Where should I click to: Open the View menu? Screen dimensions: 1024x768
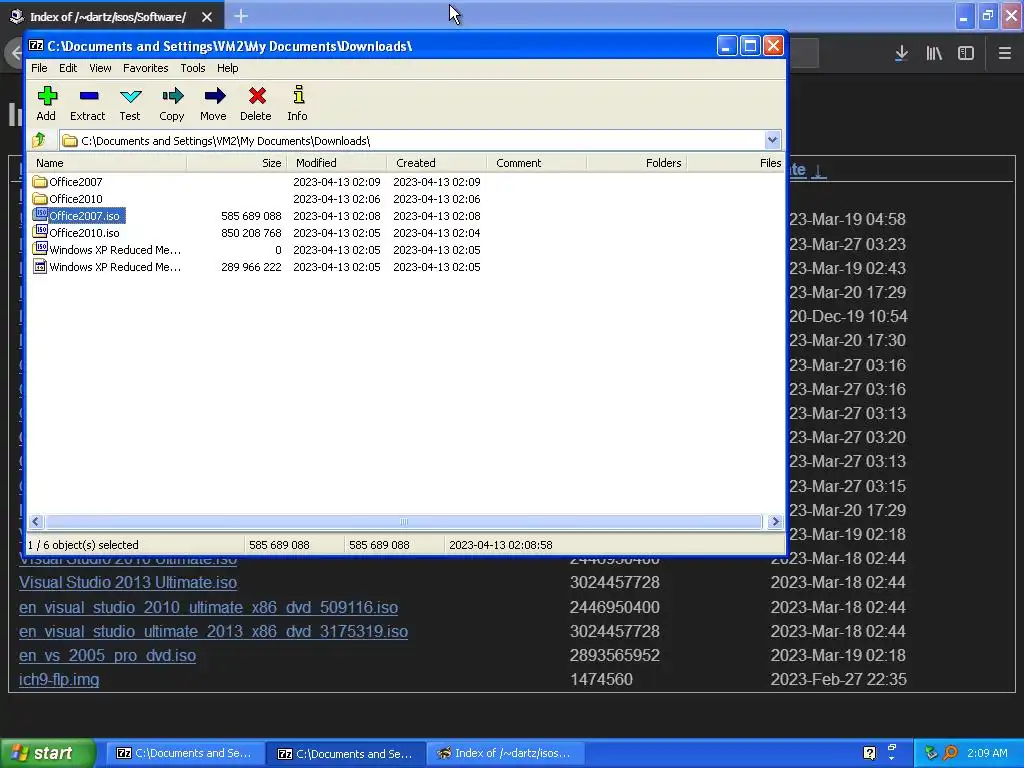[x=100, y=68]
